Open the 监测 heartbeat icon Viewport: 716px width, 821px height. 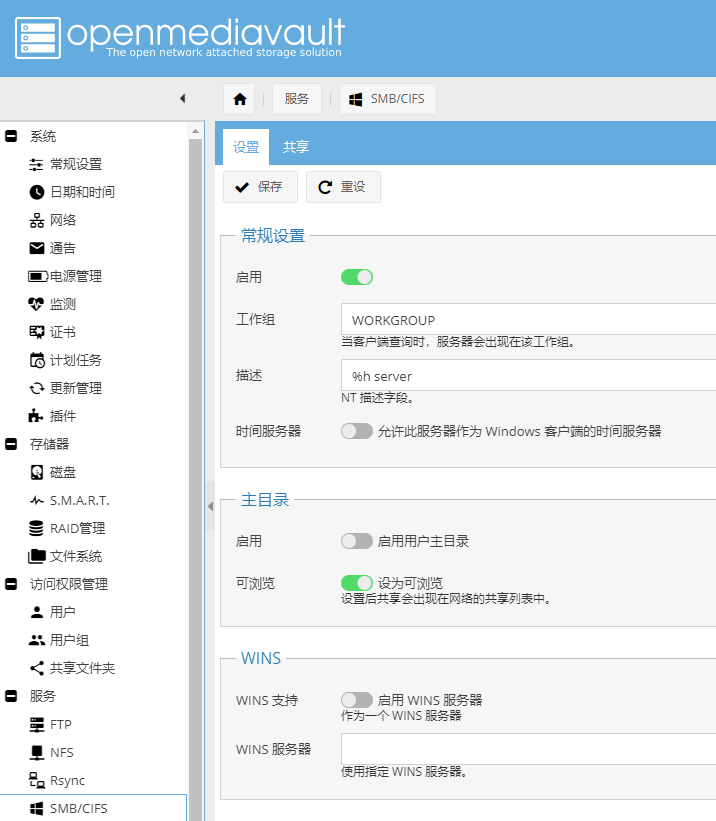tap(36, 304)
